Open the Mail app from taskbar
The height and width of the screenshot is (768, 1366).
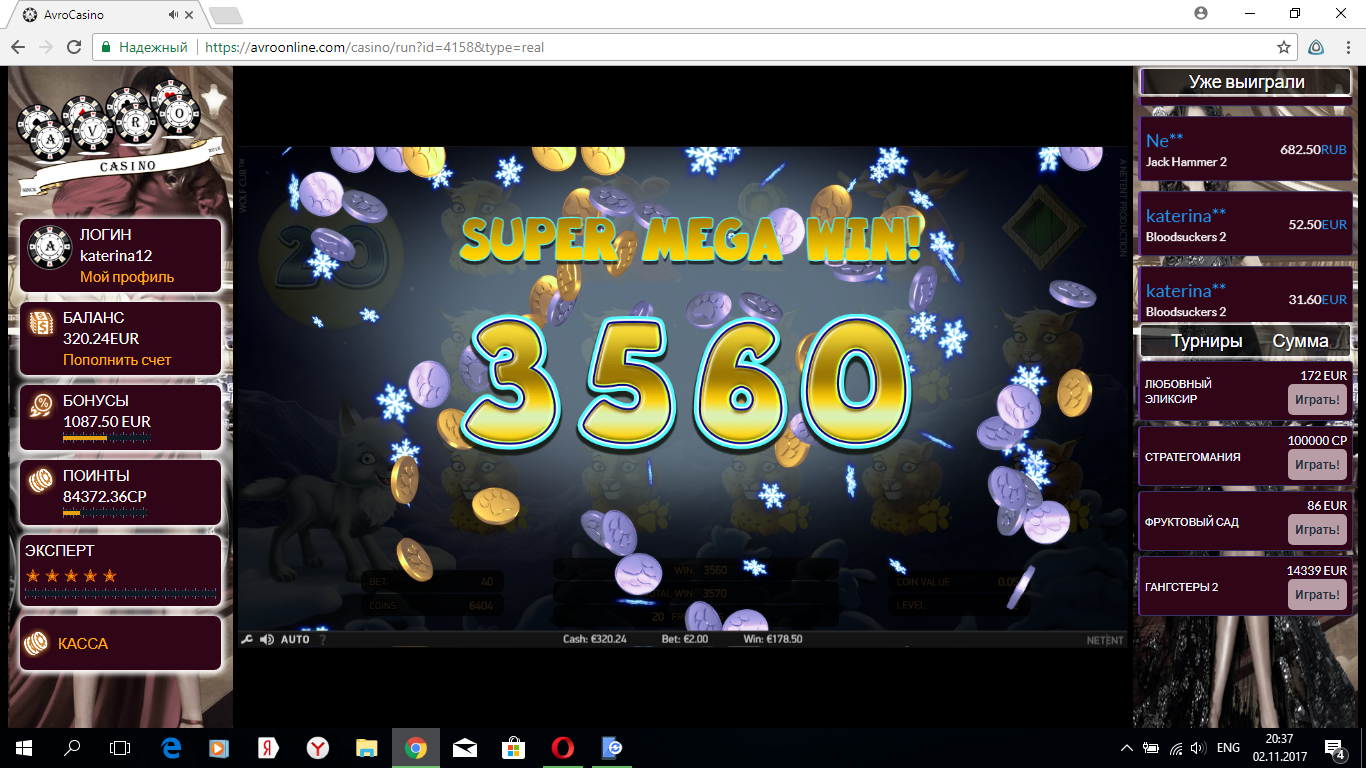pyautogui.click(x=464, y=747)
